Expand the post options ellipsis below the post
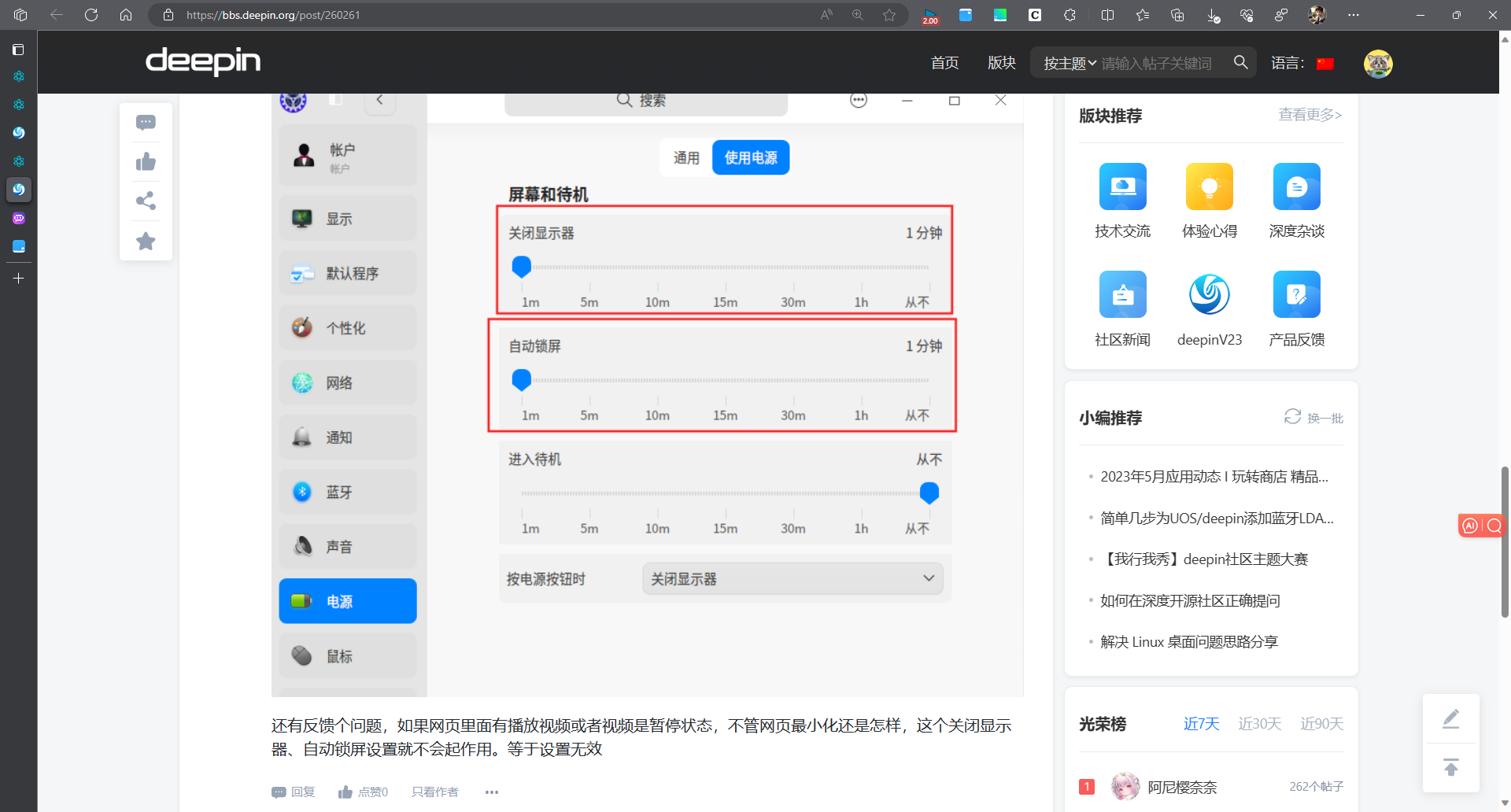This screenshot has height=812, width=1511. [x=491, y=792]
